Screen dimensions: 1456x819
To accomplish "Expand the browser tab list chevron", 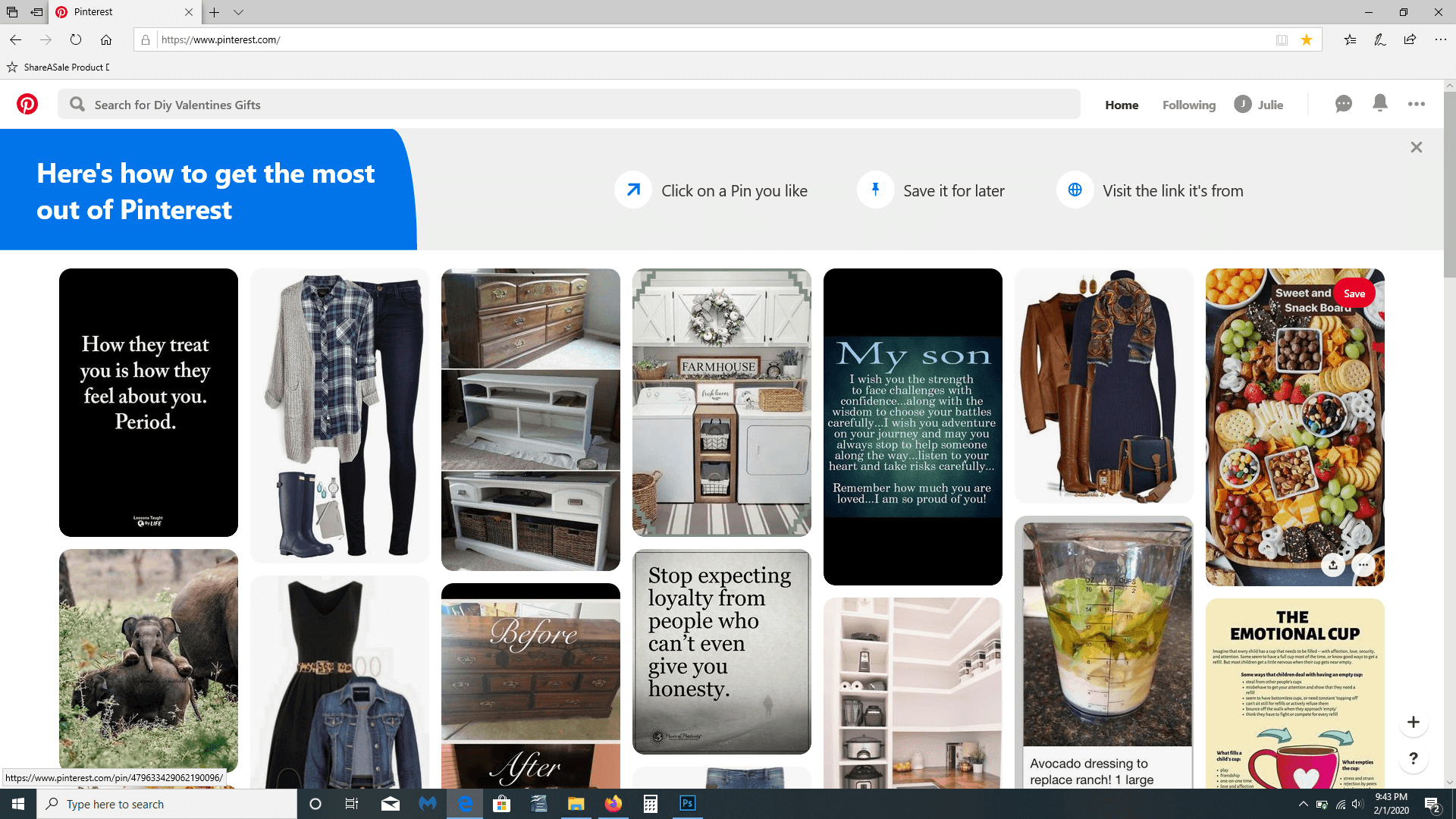I will click(238, 12).
